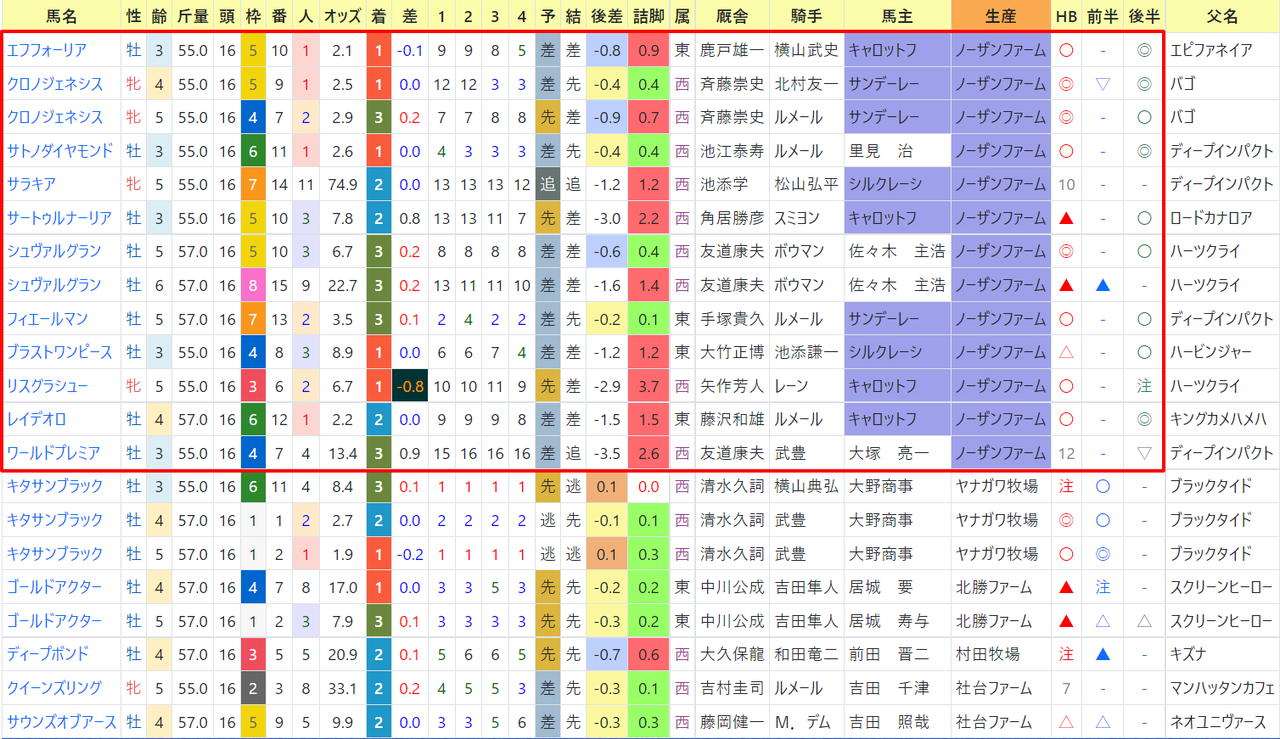
Task: Sort by the 馬名 column header
Action: (62, 16)
